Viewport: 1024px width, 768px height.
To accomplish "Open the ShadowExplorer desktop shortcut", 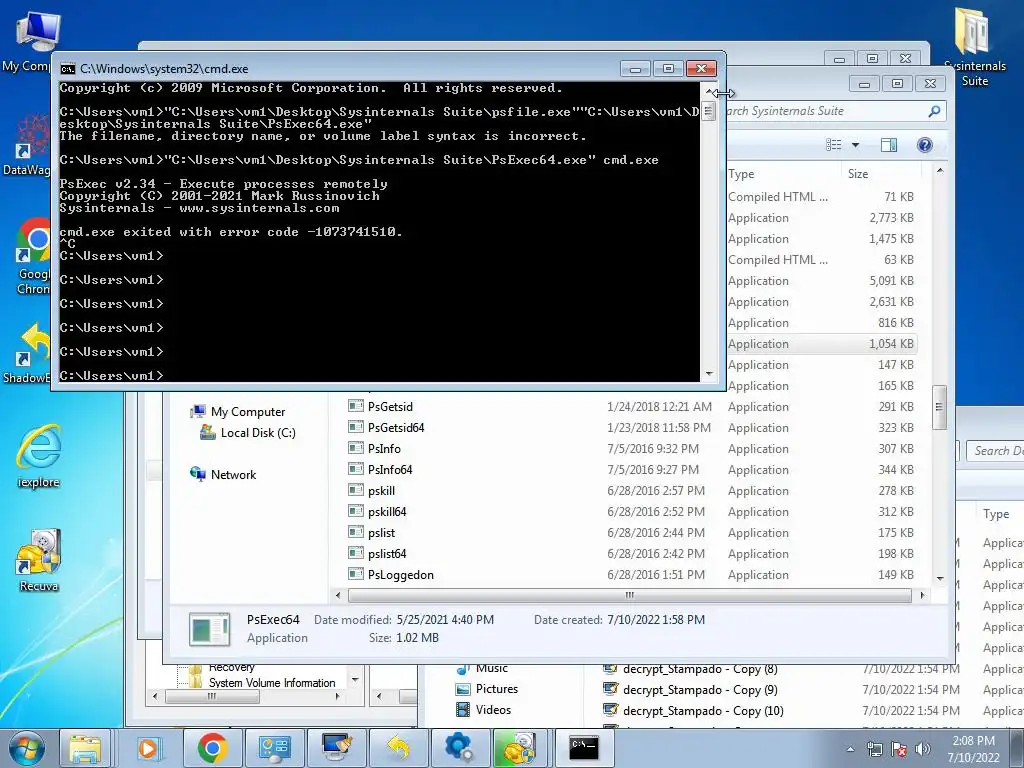I will point(26,353).
